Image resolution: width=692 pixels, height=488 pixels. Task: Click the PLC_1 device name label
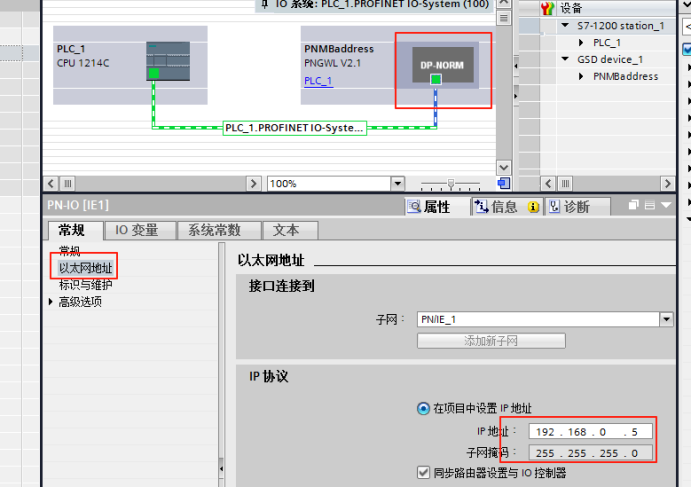71,49
